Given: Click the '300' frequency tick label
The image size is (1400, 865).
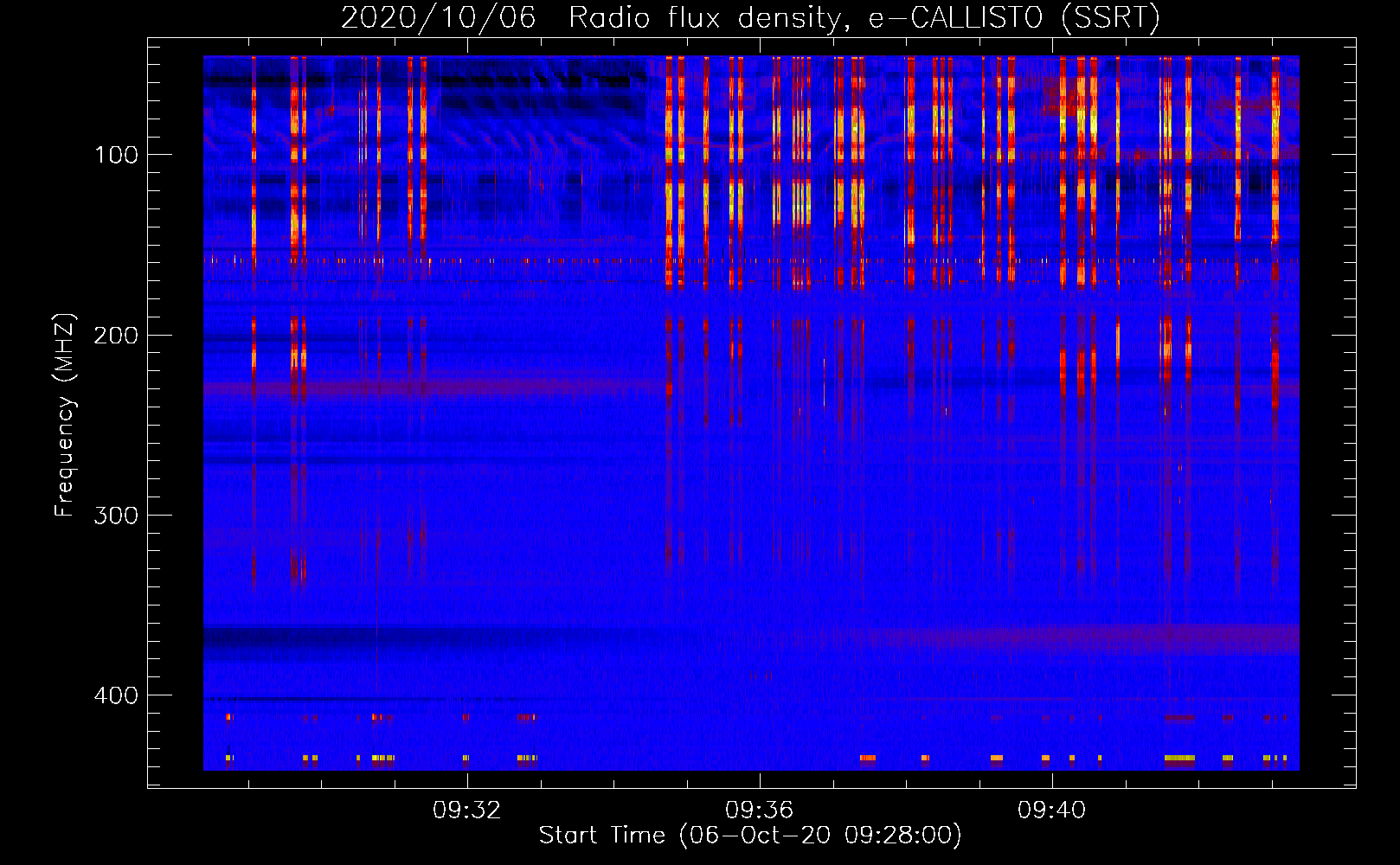Looking at the screenshot, I should pyautogui.click(x=116, y=516).
